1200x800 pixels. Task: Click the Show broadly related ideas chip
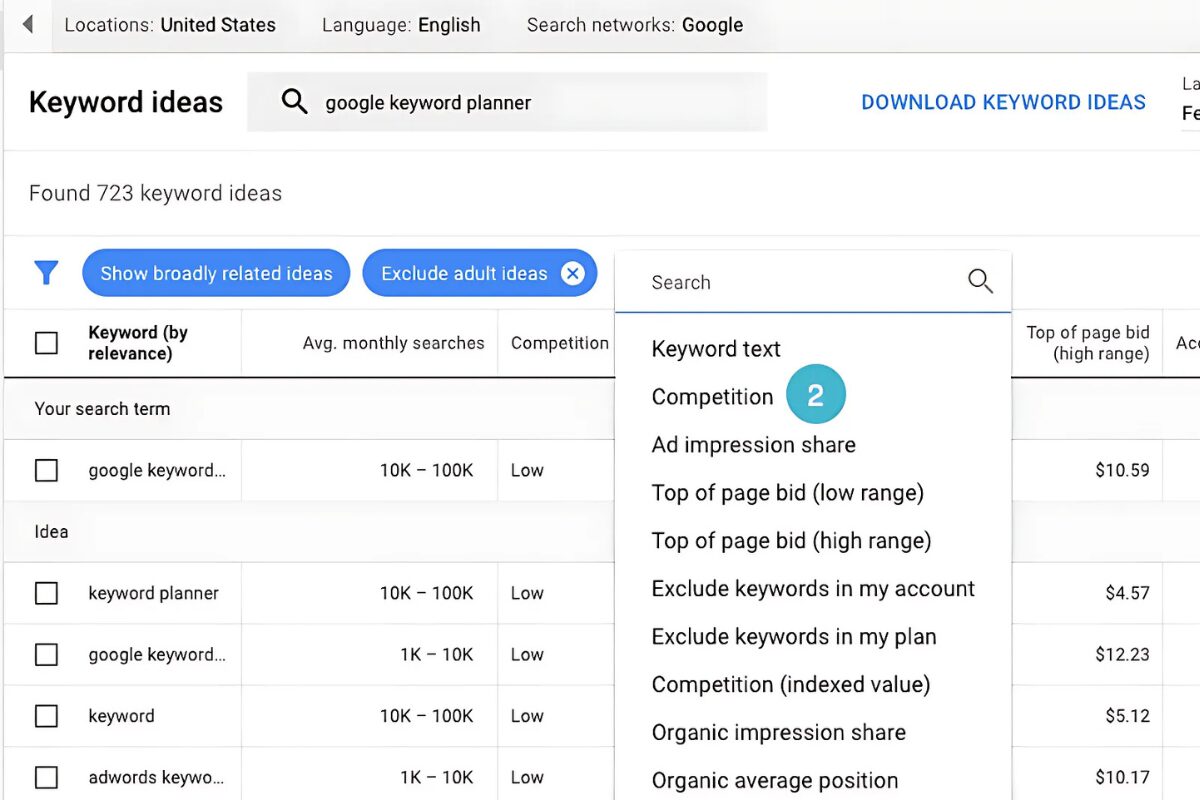click(x=216, y=273)
